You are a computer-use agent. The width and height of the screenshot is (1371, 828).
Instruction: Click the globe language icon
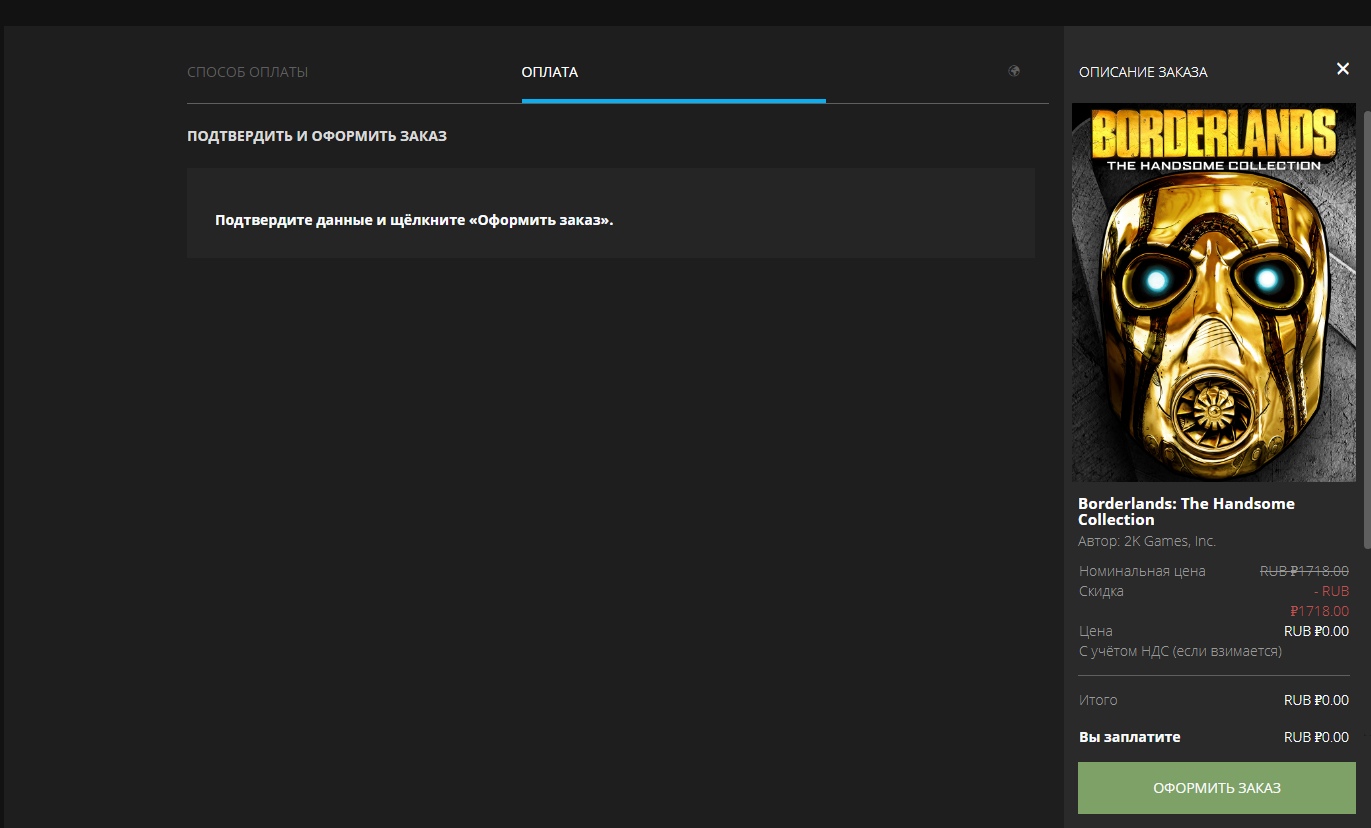1014,71
